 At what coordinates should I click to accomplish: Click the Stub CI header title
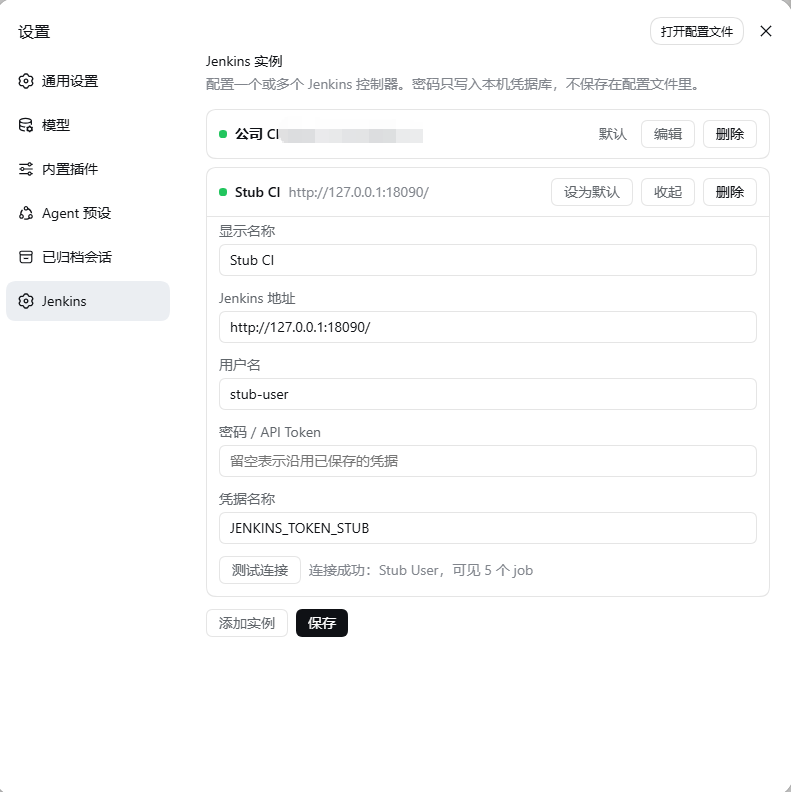click(x=257, y=192)
